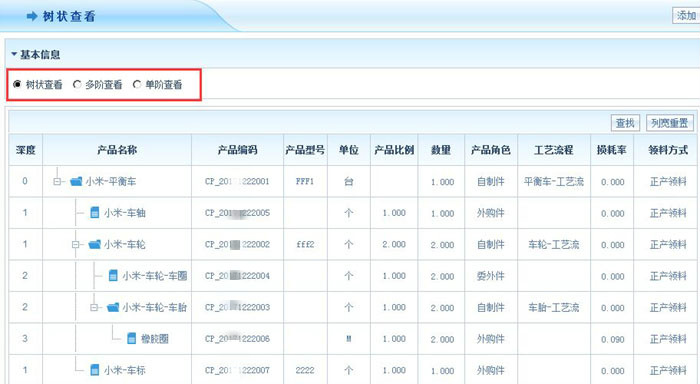Click the 2222 product model cell
700x384 pixels.
[x=305, y=370]
